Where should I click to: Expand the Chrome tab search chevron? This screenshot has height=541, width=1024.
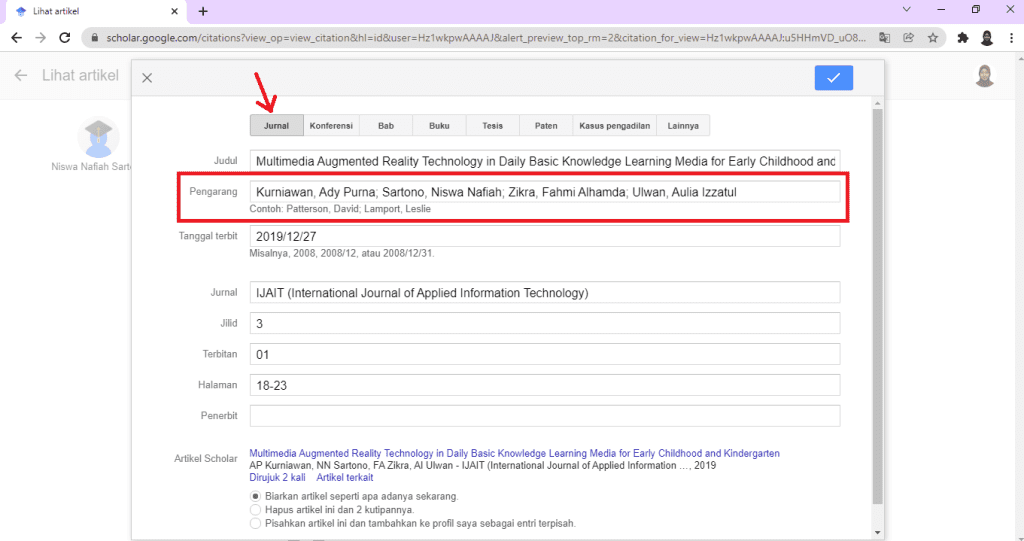[906, 10]
